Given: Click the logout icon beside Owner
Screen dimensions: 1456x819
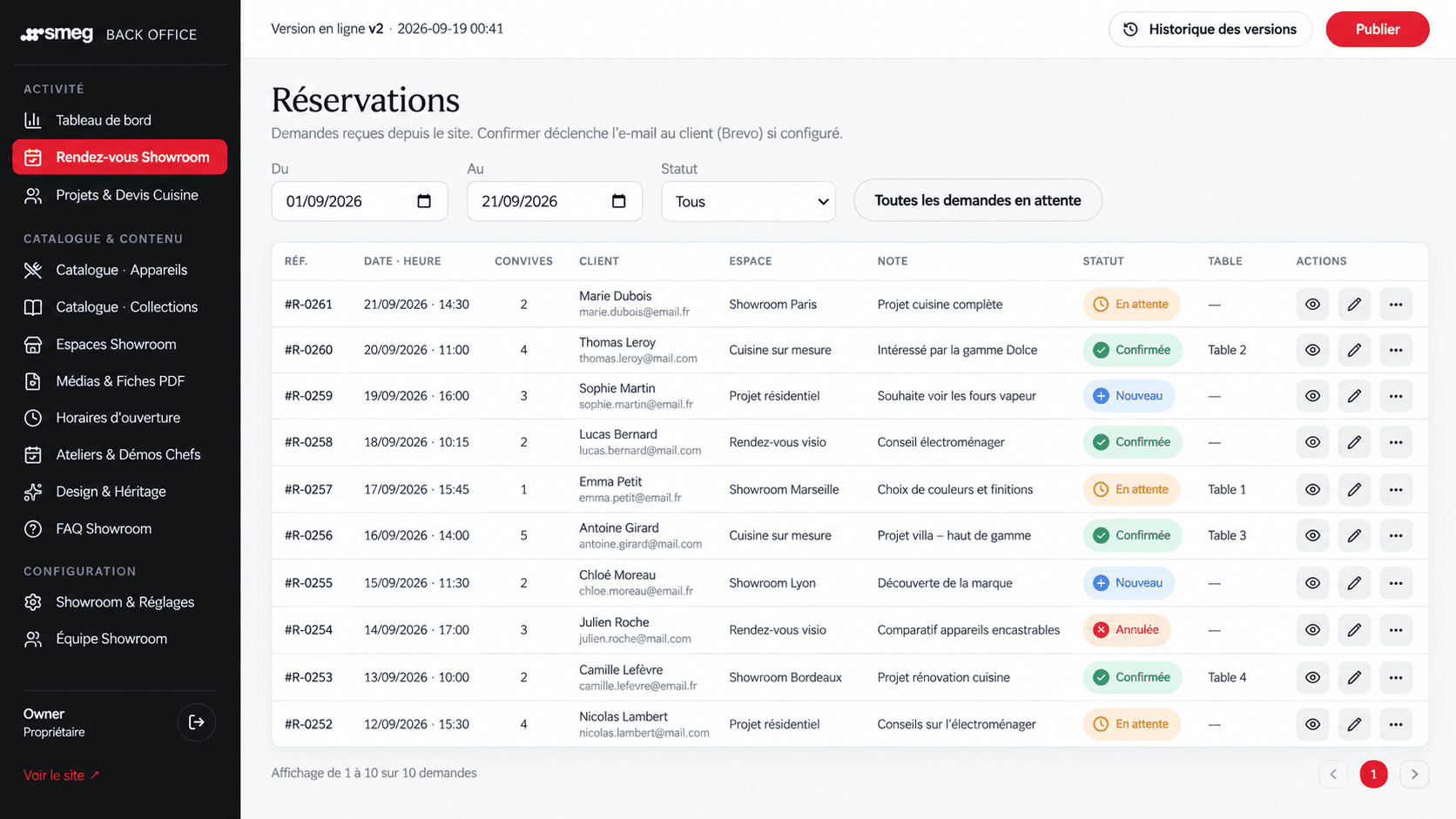Looking at the screenshot, I should click(197, 722).
